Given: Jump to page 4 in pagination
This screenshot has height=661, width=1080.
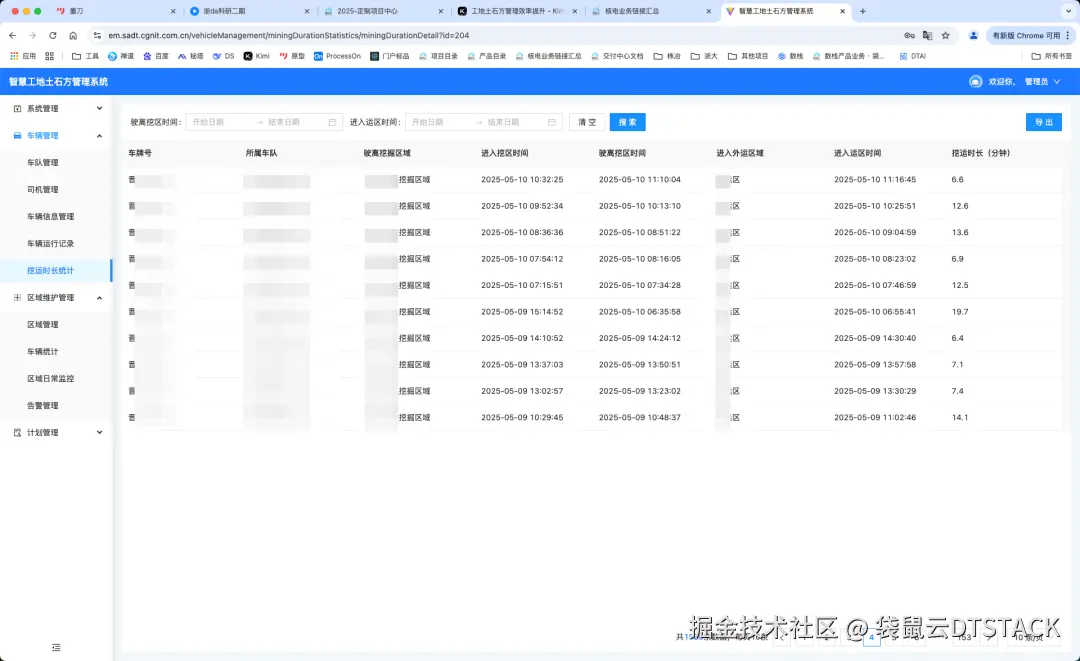Looking at the screenshot, I should [871, 637].
